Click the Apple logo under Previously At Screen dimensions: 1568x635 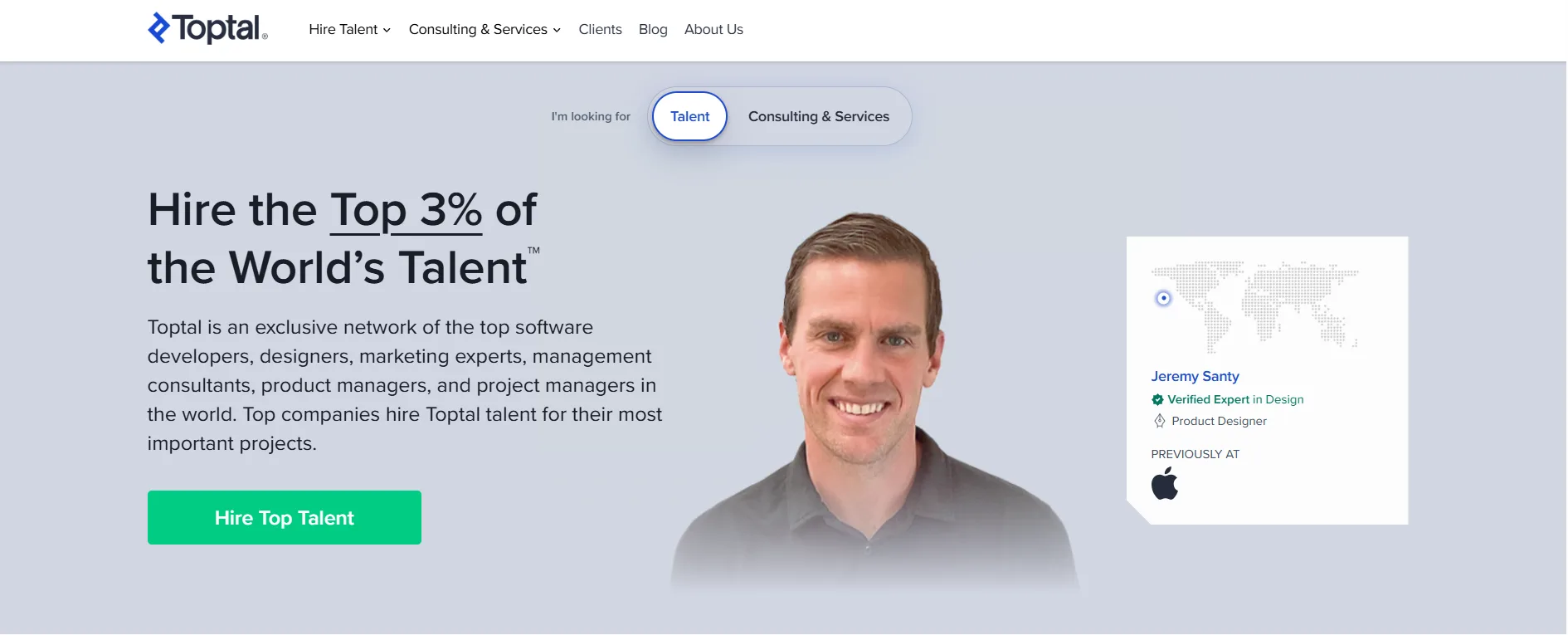coord(1165,483)
